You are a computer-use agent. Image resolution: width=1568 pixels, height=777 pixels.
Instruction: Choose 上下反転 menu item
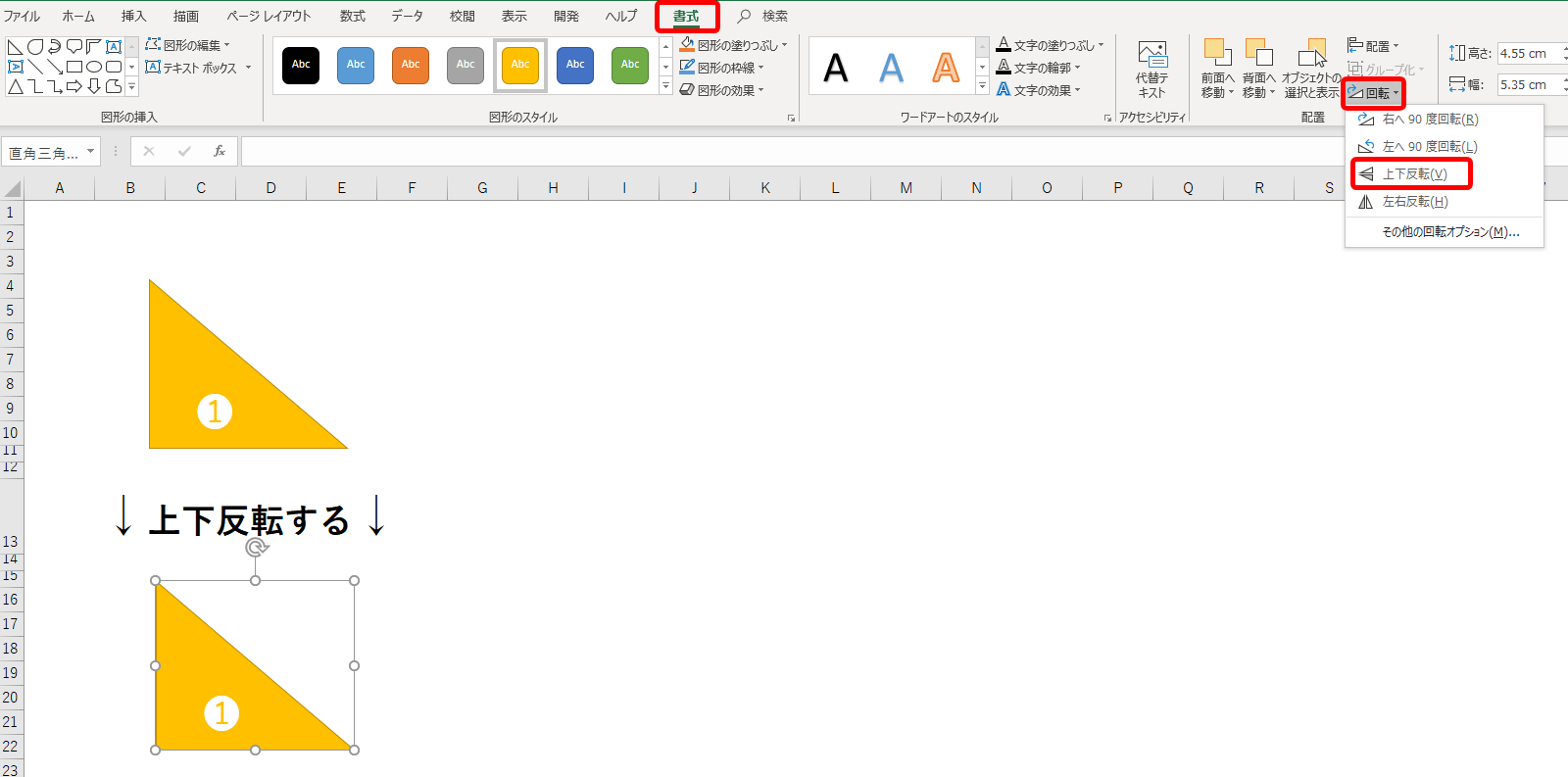point(1444,173)
